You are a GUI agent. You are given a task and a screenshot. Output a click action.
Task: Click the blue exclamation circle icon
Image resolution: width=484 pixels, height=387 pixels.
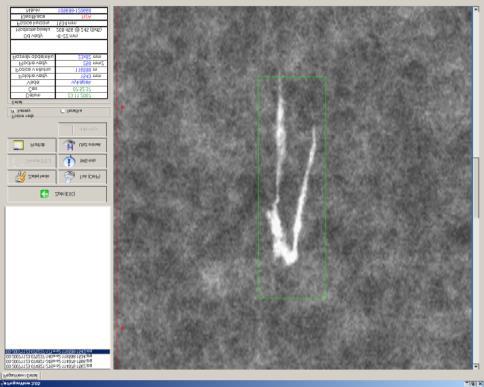(69, 161)
